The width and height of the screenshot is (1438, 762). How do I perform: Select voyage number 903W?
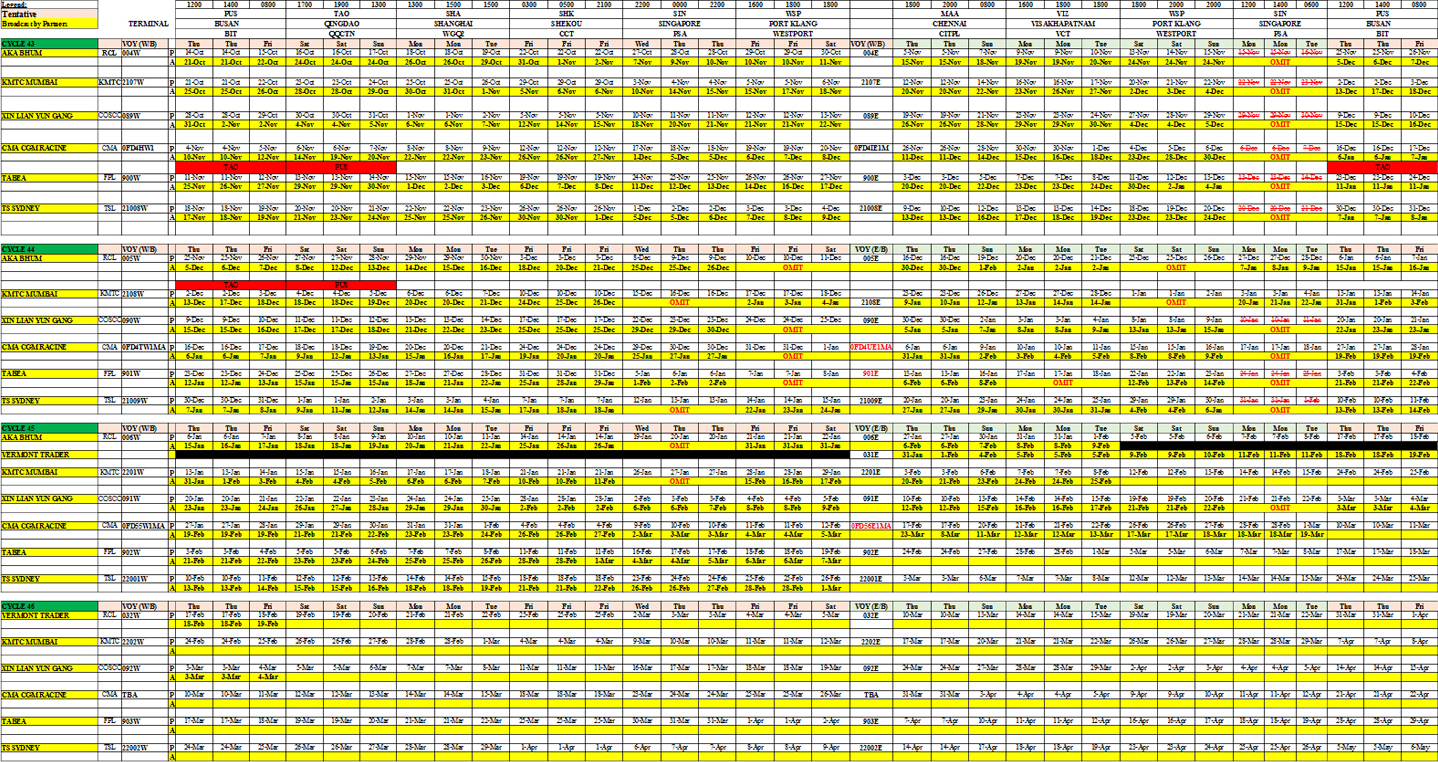coord(144,721)
